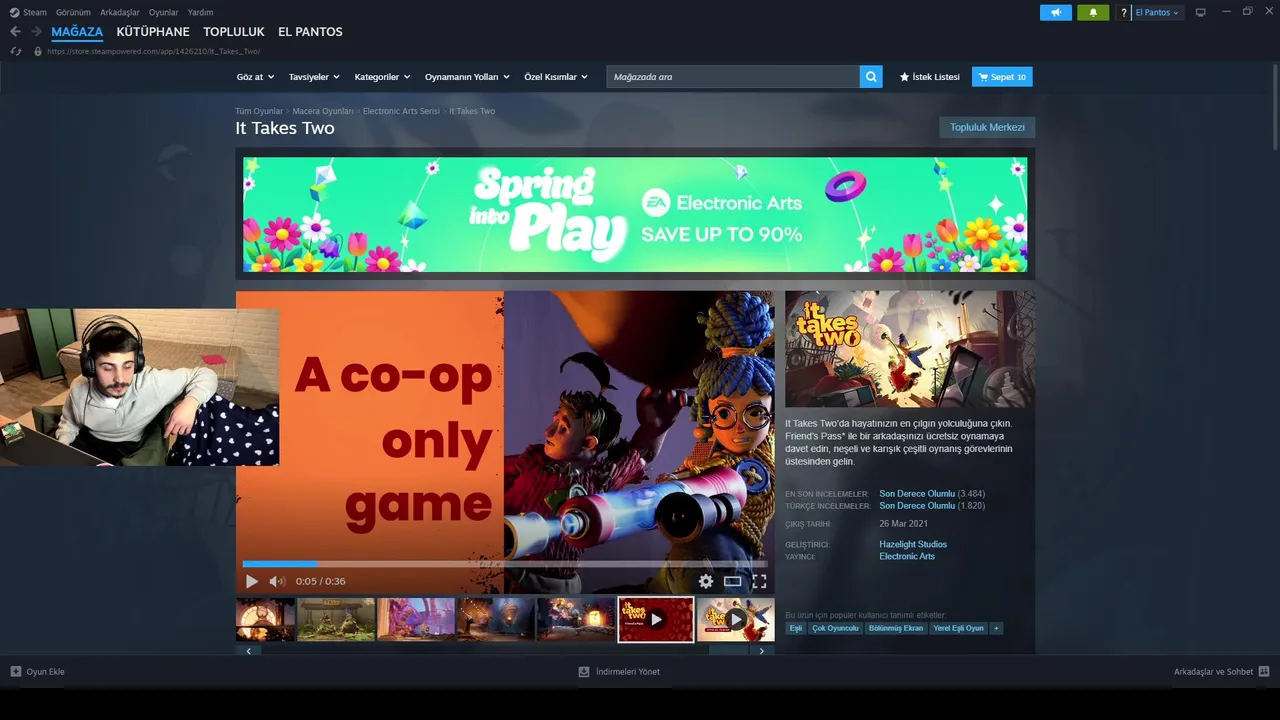This screenshot has width=1280, height=720.
Task: Select the Bölünmüş Ekran tag
Action: click(x=896, y=628)
